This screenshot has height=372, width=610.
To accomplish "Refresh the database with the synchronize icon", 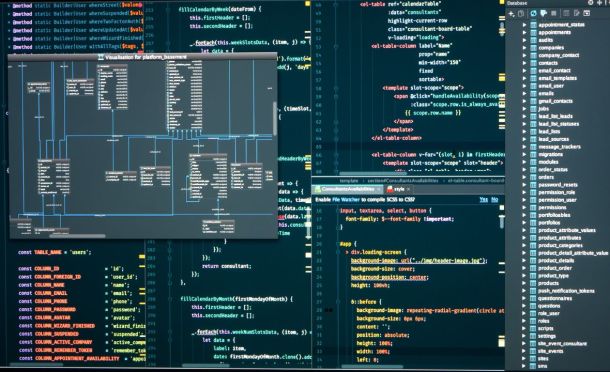I will [533, 14].
